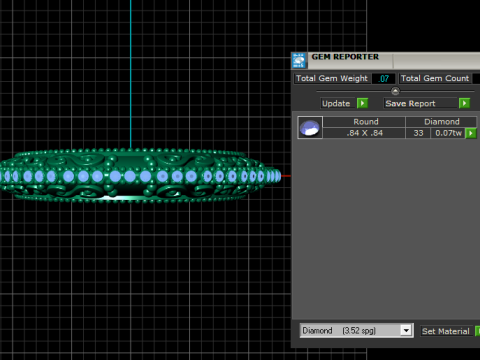Click the .84 X .84 size cell
Viewport: 480px width, 360px height.
click(364, 133)
